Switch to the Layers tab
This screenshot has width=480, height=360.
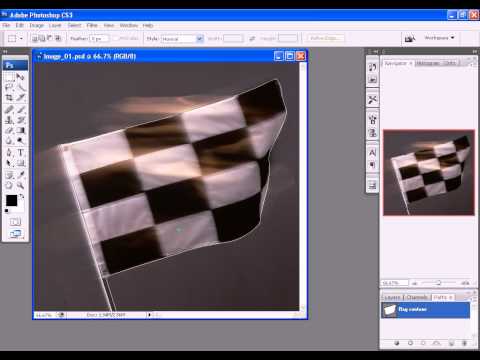click(392, 297)
